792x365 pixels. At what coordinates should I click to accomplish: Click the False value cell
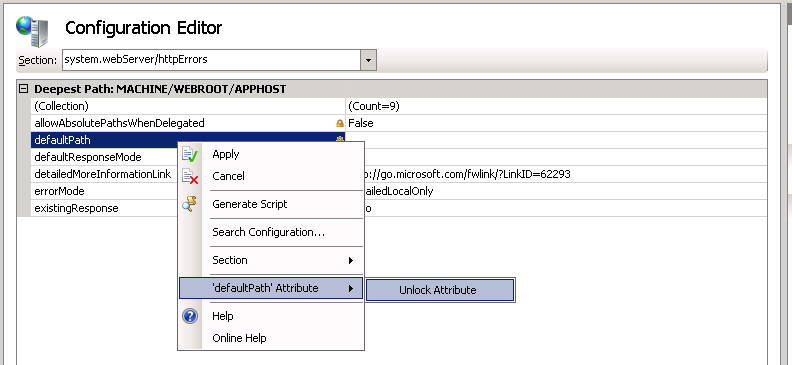coord(556,123)
